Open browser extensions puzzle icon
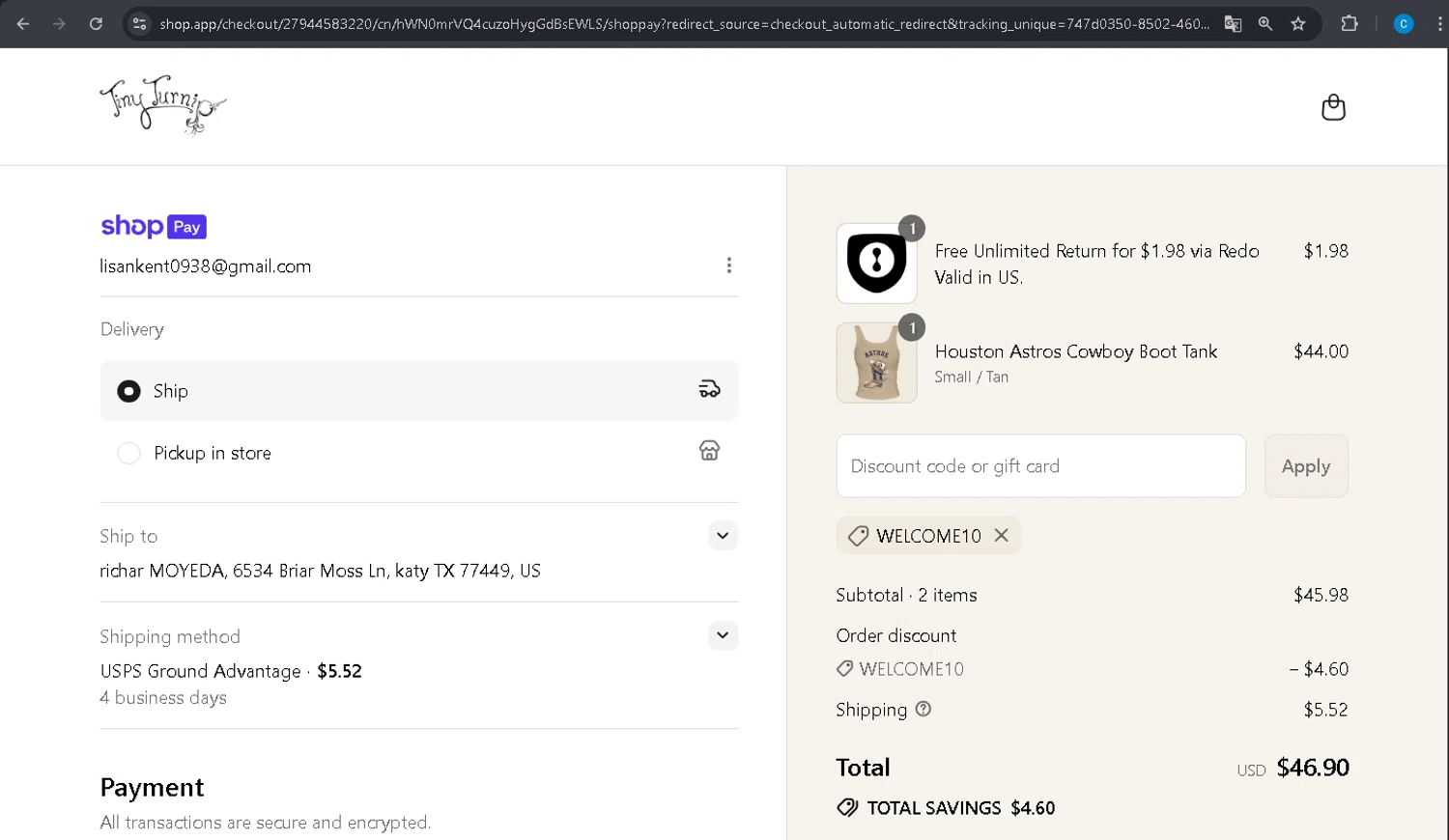Viewport: 1449px width, 840px height. tap(1350, 23)
